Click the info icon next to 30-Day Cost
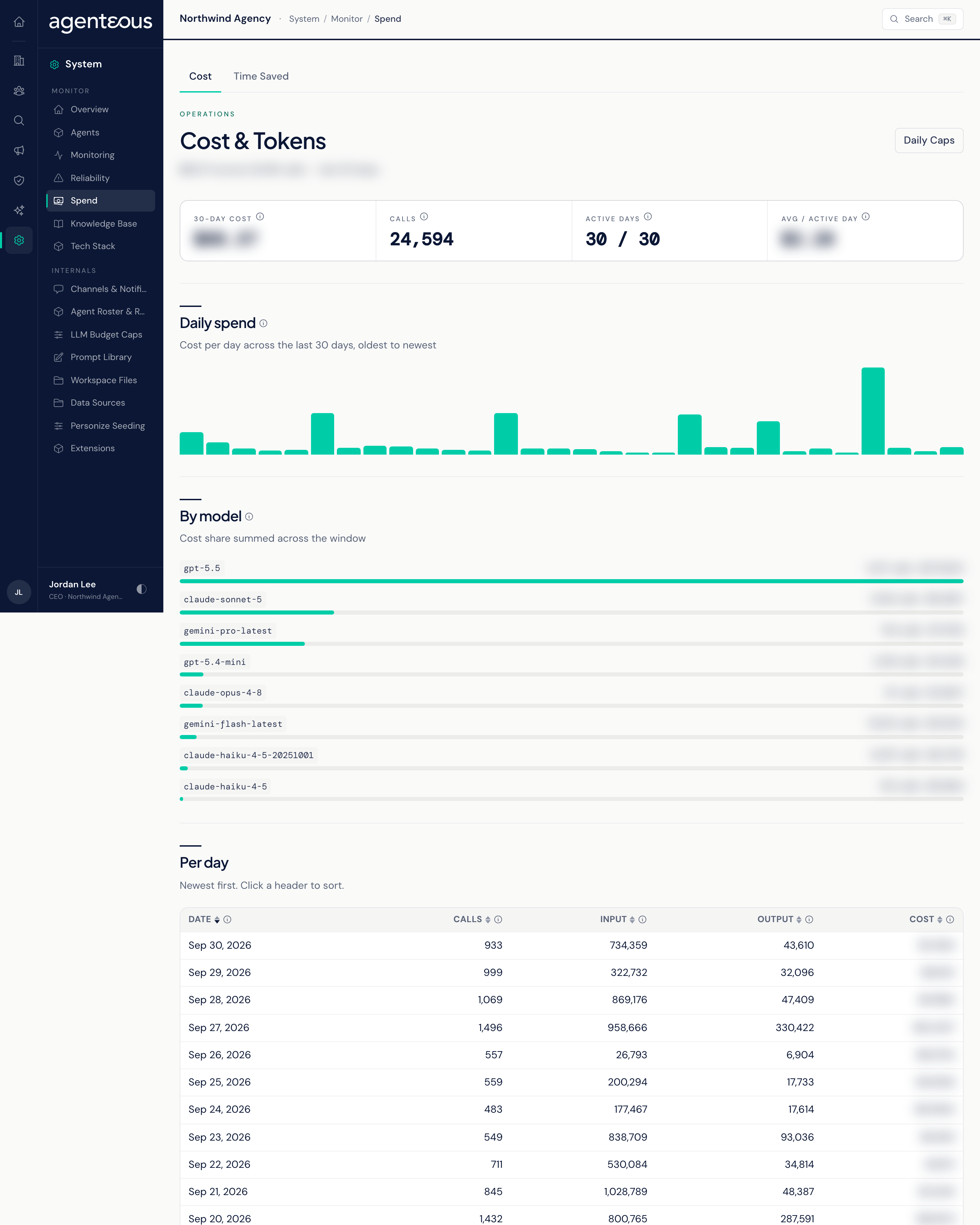 [260, 216]
